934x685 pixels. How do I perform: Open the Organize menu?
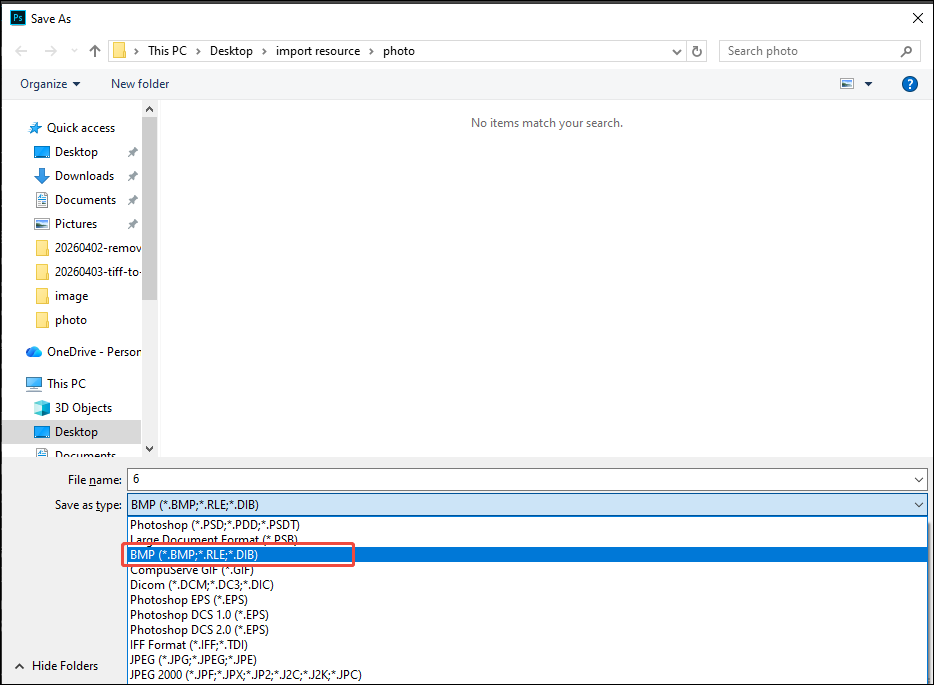click(48, 84)
